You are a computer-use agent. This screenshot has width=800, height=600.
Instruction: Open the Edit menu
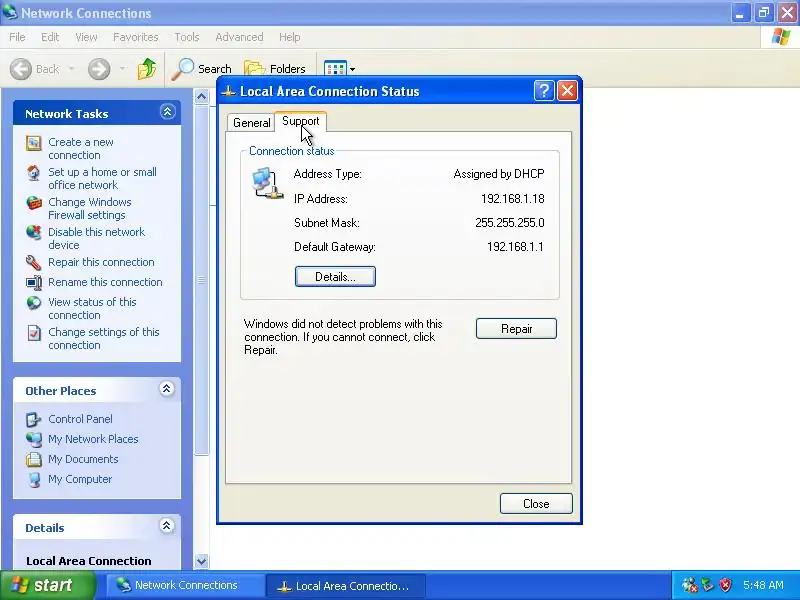click(x=49, y=37)
